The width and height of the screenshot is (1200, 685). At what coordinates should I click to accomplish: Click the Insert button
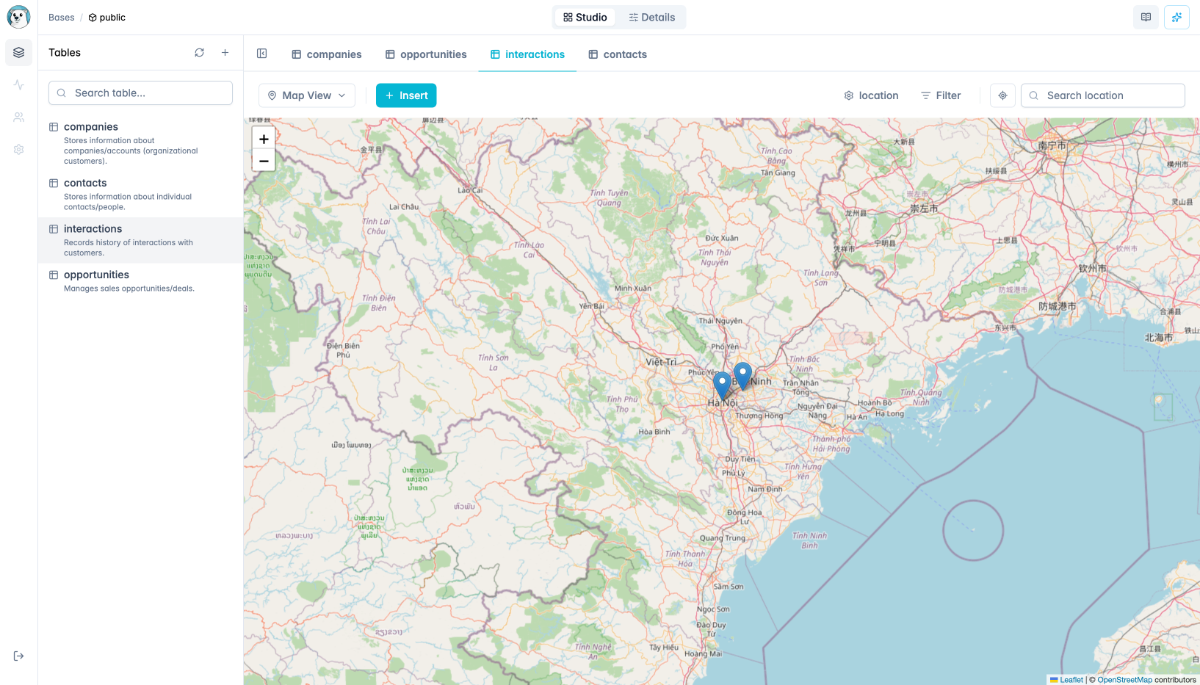point(406,95)
